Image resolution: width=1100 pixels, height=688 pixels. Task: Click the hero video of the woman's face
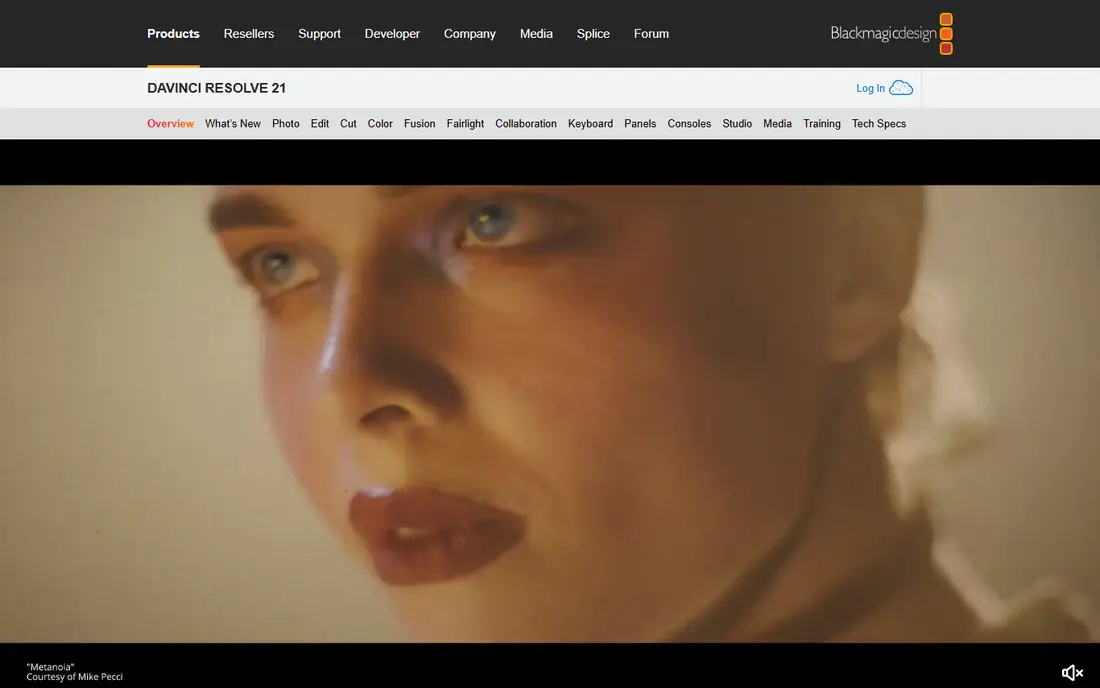pyautogui.click(x=550, y=414)
